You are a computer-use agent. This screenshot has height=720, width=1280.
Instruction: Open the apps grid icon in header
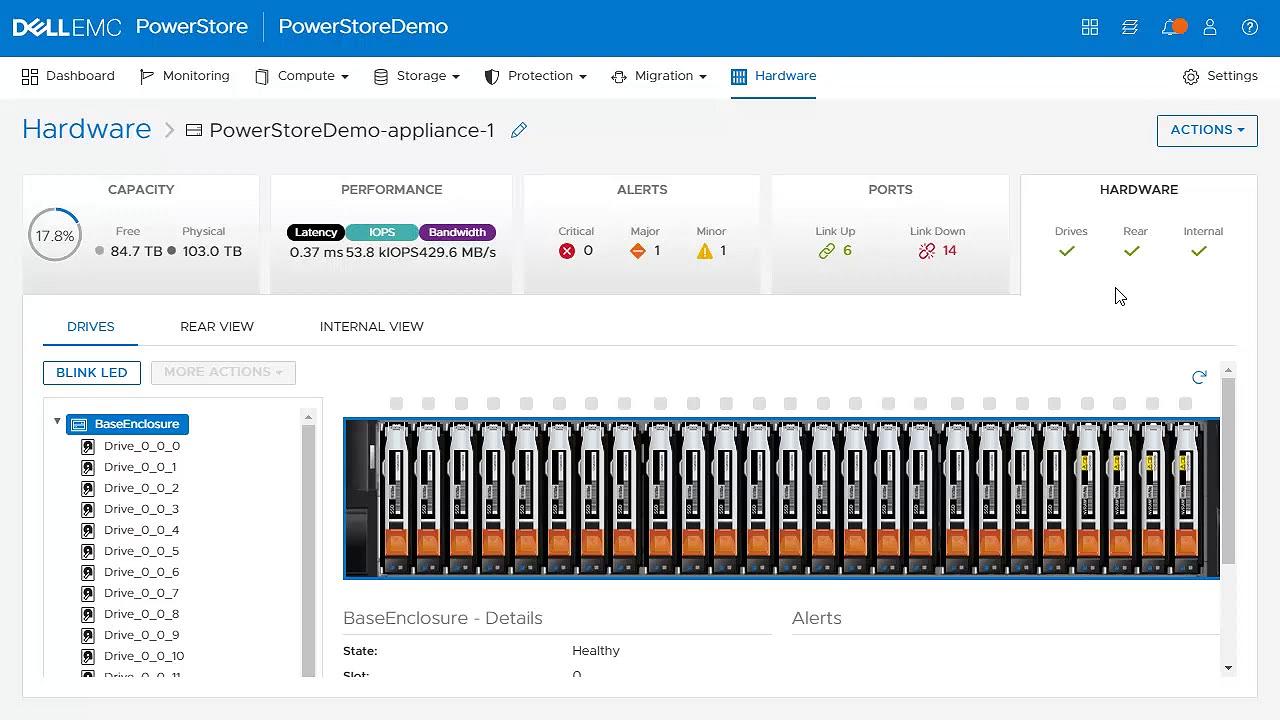(1090, 27)
